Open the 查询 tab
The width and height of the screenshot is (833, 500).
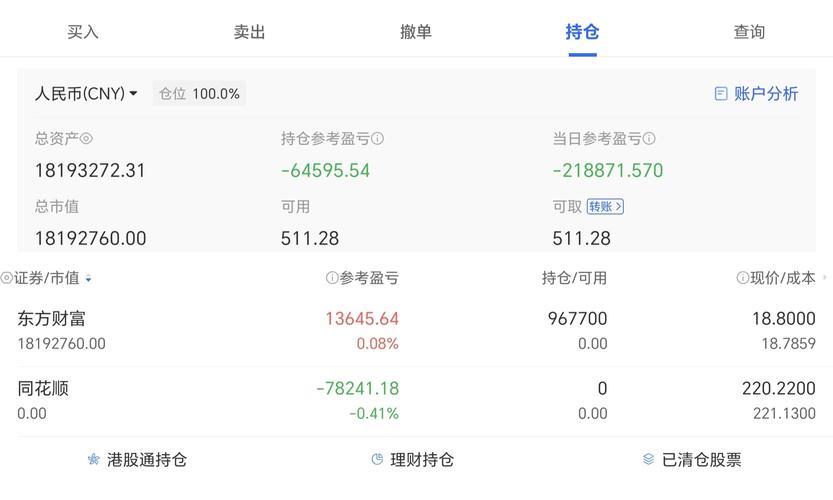[749, 32]
